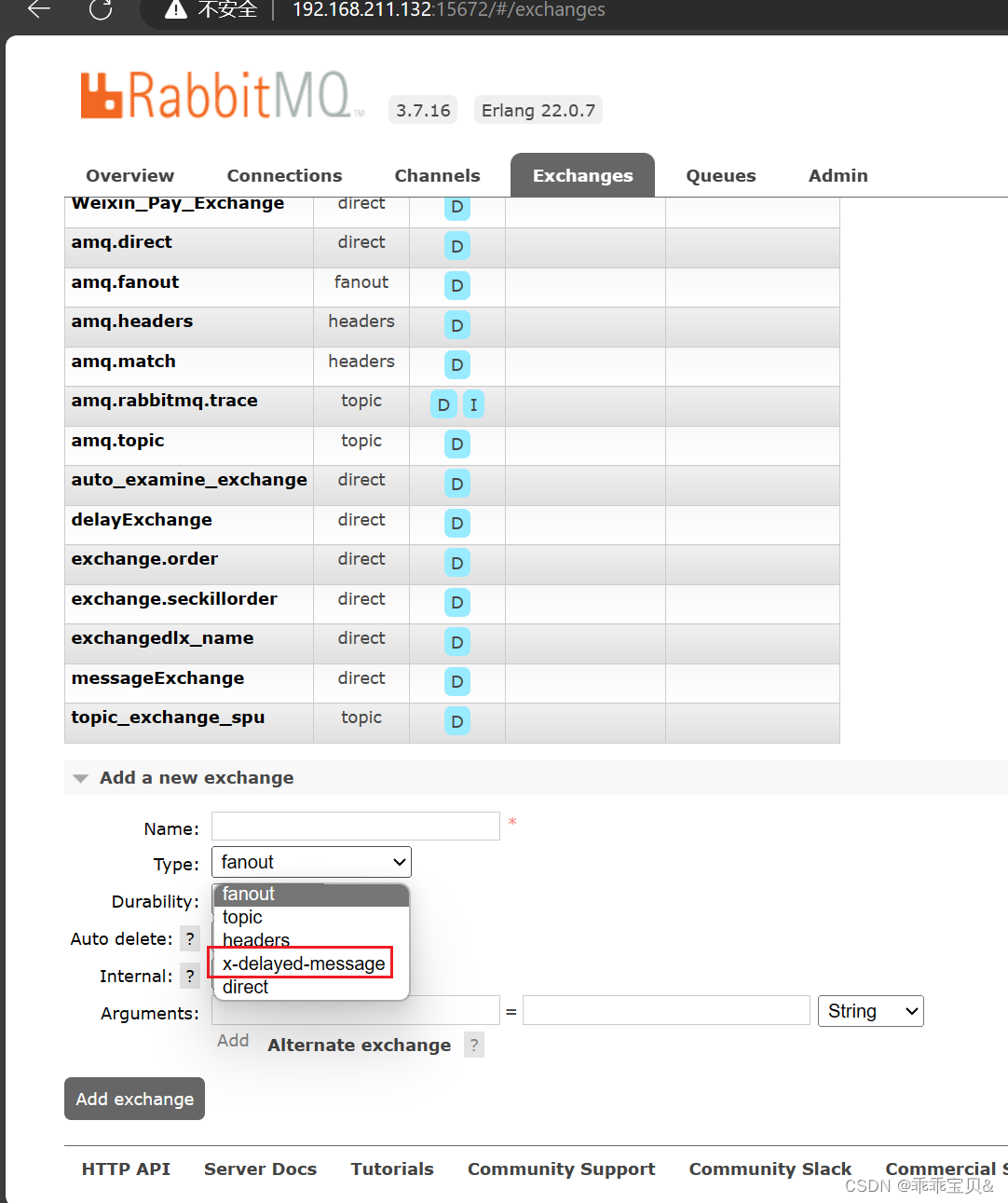Open the Community Support link
Image resolution: width=1008 pixels, height=1203 pixels.
561,1169
